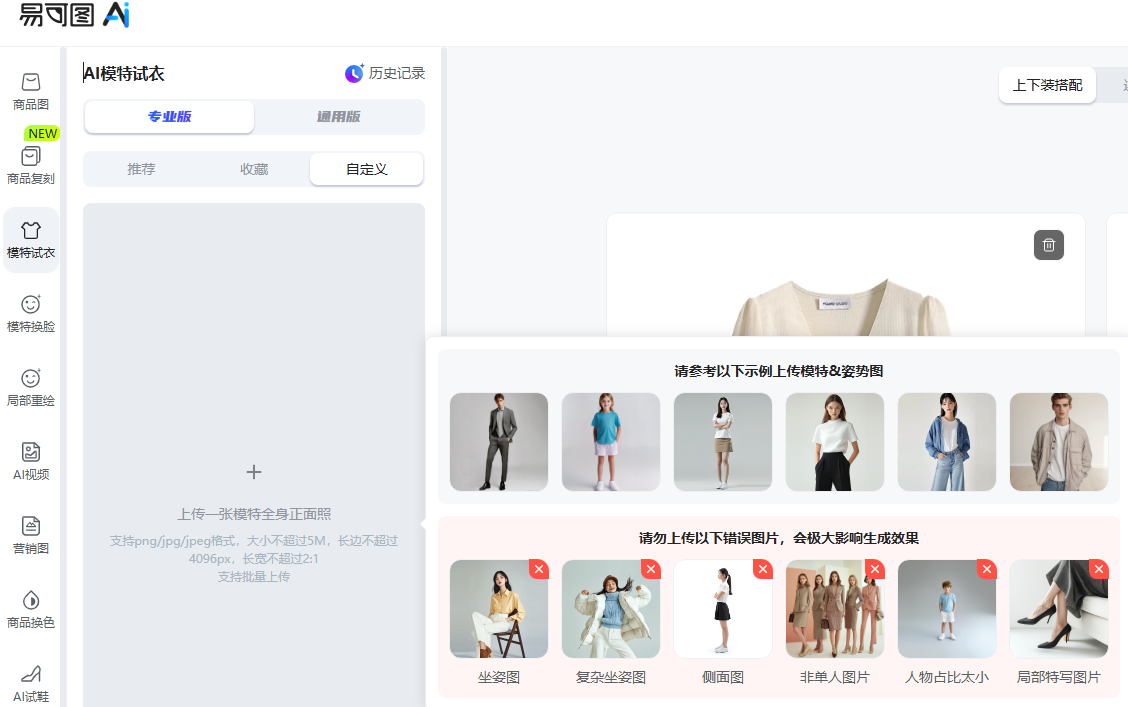Image resolution: width=1128 pixels, height=707 pixels.
Task: Click the 复杂坐姿图 wrong-example thumbnail
Action: coord(611,609)
